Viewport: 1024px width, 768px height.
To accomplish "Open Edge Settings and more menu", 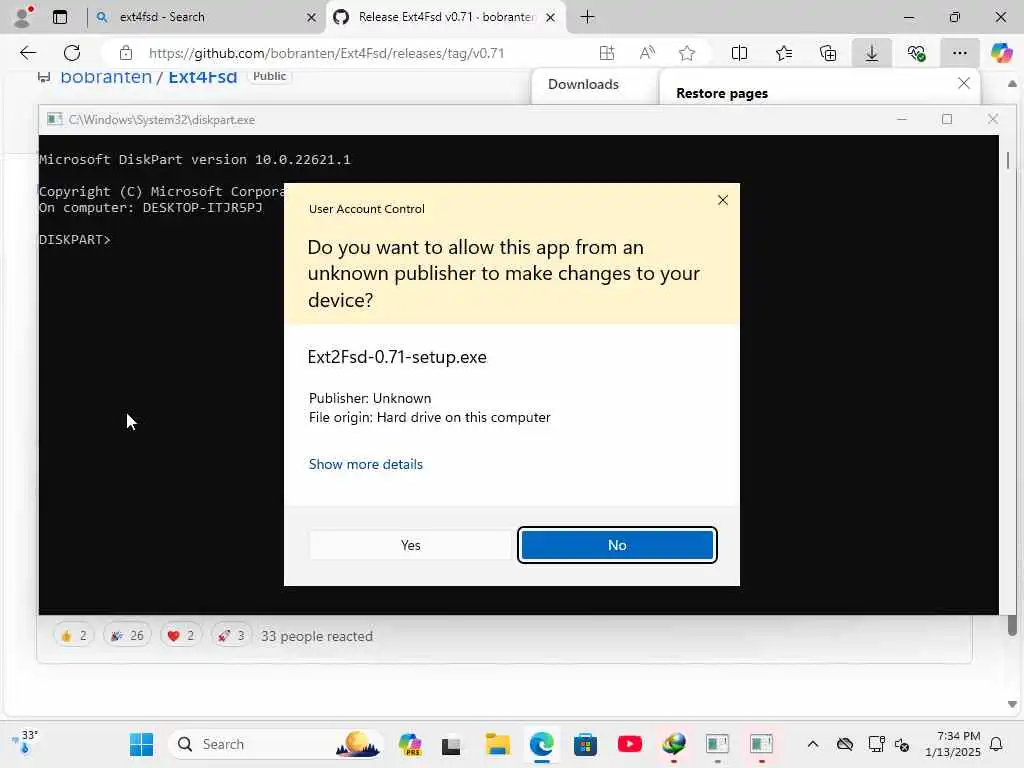I will [x=959, y=53].
